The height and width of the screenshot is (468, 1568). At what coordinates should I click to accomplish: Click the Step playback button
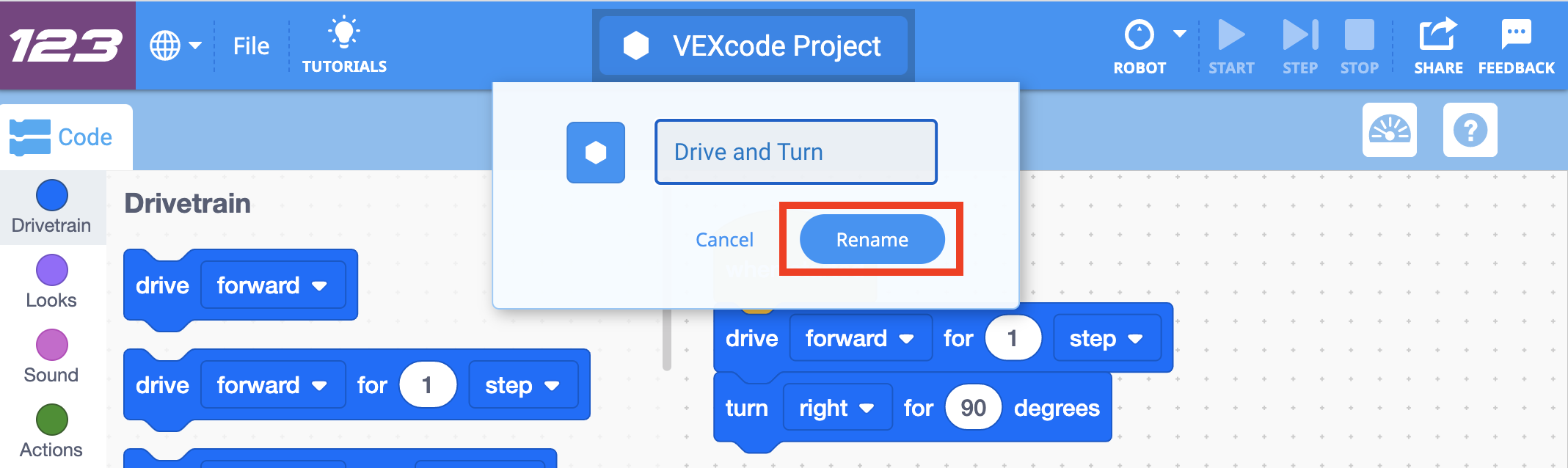(1300, 34)
